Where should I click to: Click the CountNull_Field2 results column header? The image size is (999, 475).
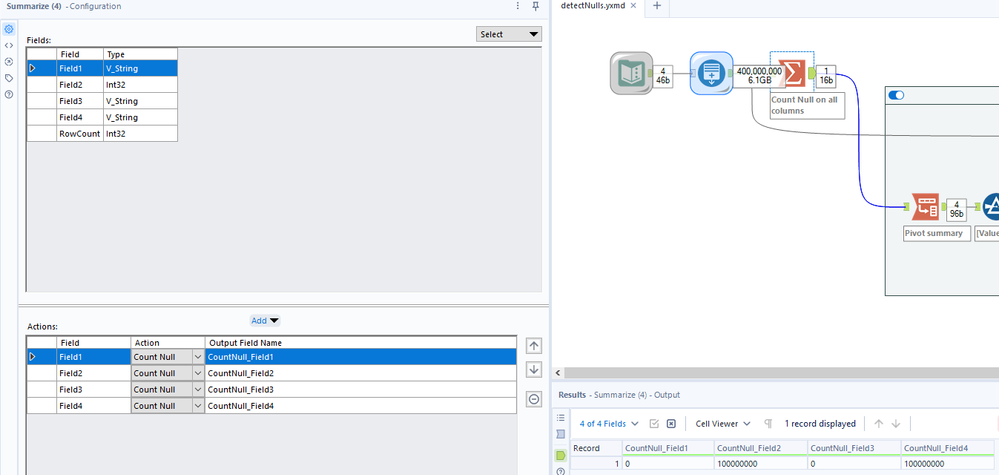pyautogui.click(x=761, y=448)
